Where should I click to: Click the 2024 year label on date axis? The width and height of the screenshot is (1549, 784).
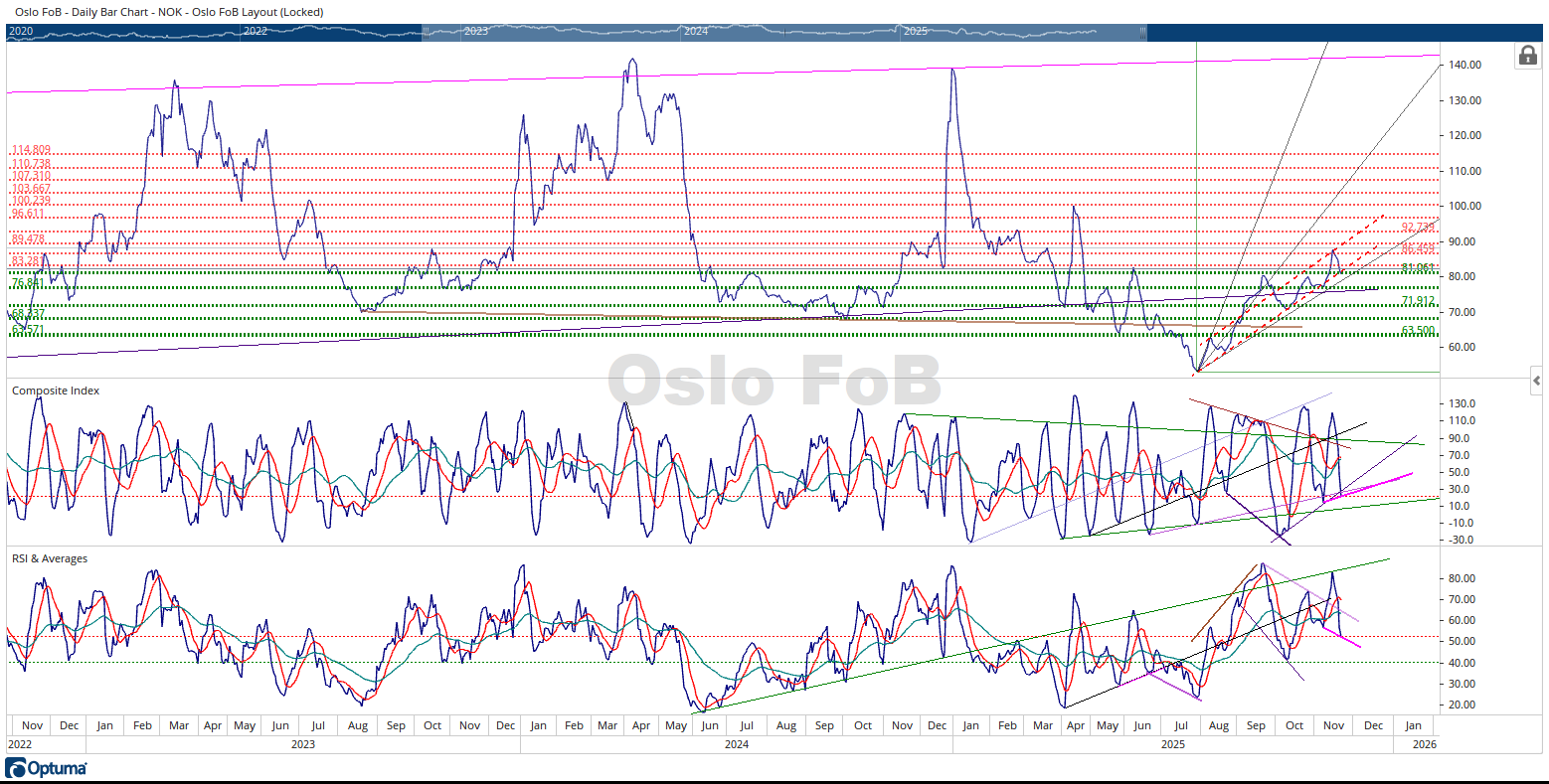point(736,743)
